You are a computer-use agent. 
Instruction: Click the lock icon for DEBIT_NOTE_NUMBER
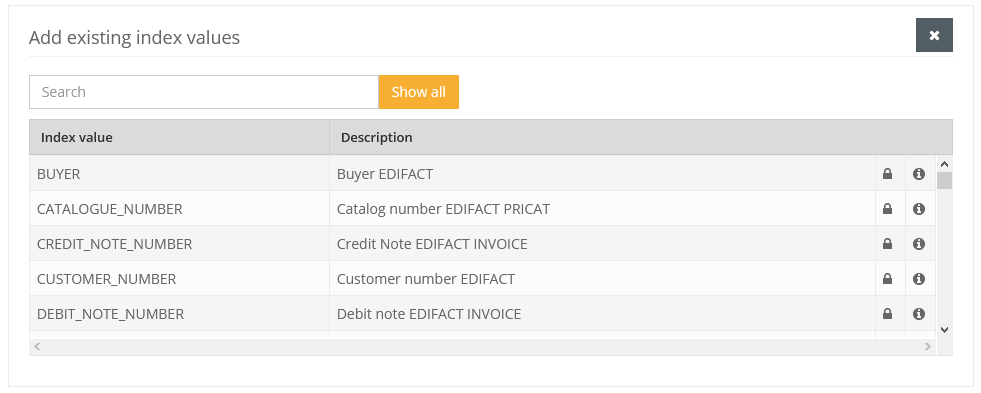click(887, 314)
